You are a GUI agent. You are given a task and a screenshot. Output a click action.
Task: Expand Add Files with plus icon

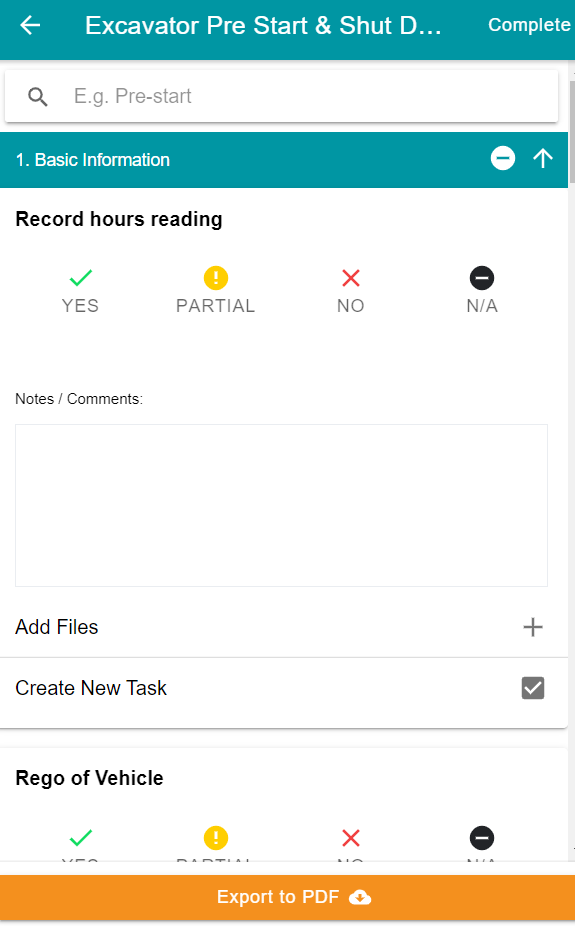point(532,627)
